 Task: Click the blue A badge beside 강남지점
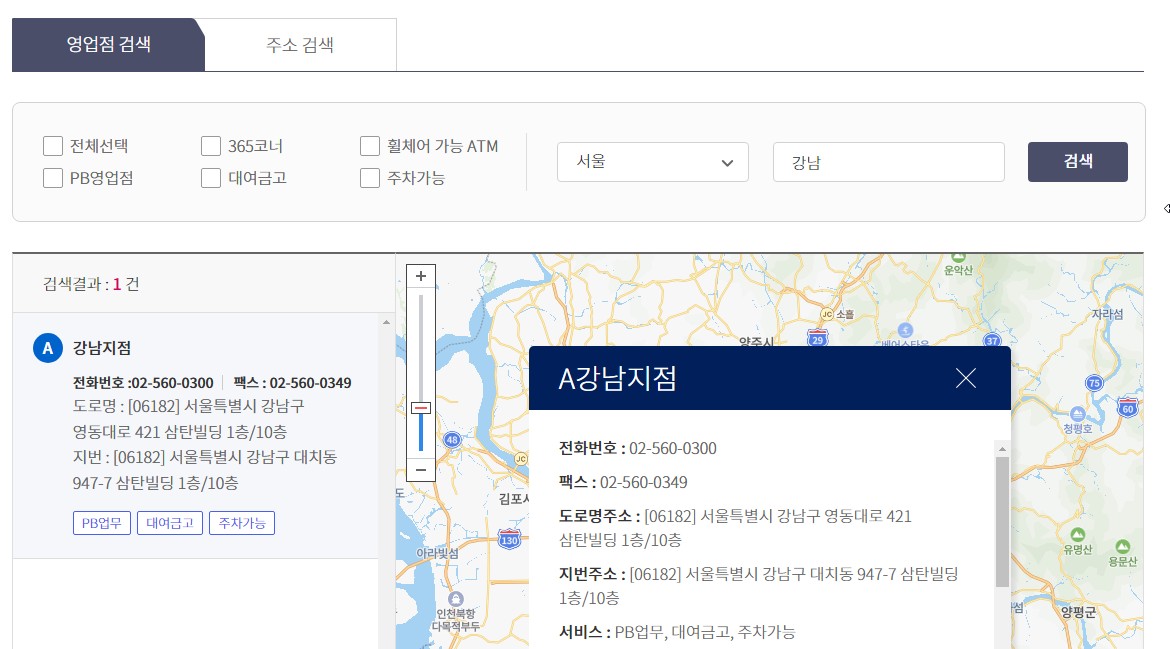[47, 348]
